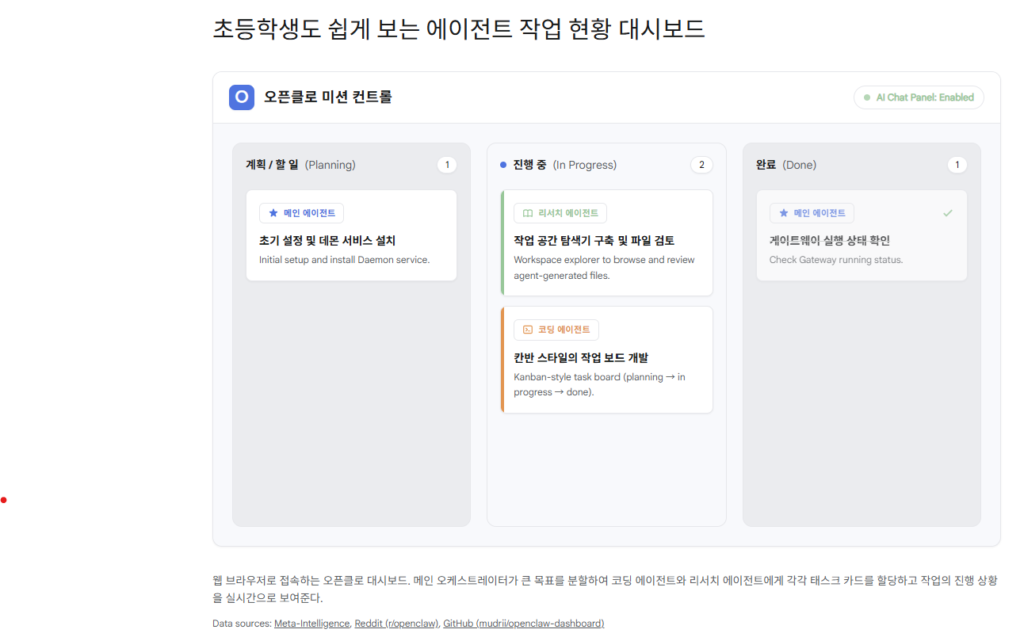The height and width of the screenshot is (637, 1024).
Task: Click the green dot in AI Chat Panel badge
Action: (867, 98)
